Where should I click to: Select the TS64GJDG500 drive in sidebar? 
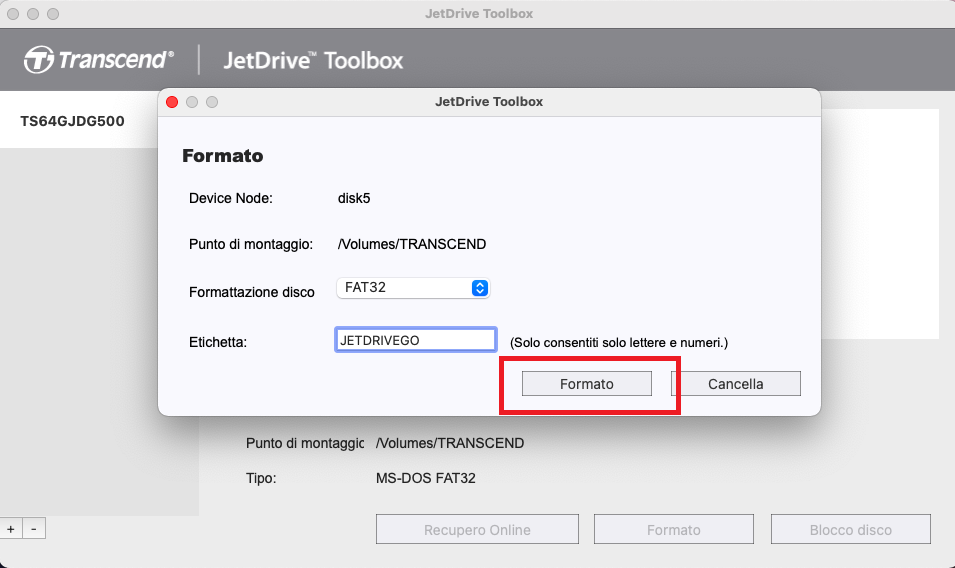pyautogui.click(x=79, y=121)
